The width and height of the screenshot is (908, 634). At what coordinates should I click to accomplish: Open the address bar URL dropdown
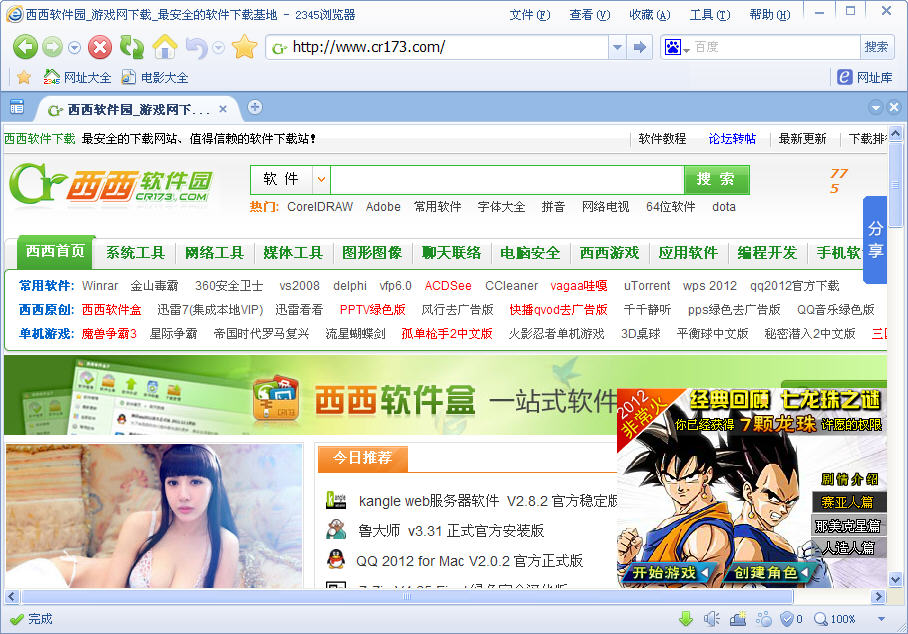(617, 47)
